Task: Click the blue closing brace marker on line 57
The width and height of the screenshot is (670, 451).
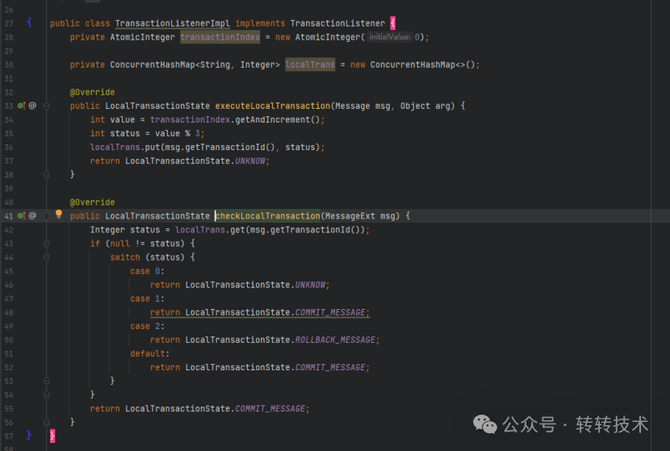Action: [x=29, y=435]
